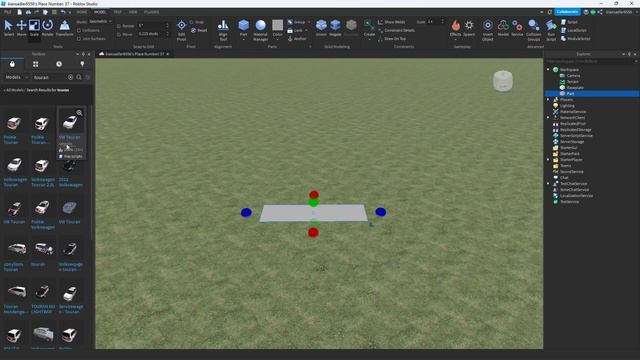Click the blue Collaborate button

[567, 12]
